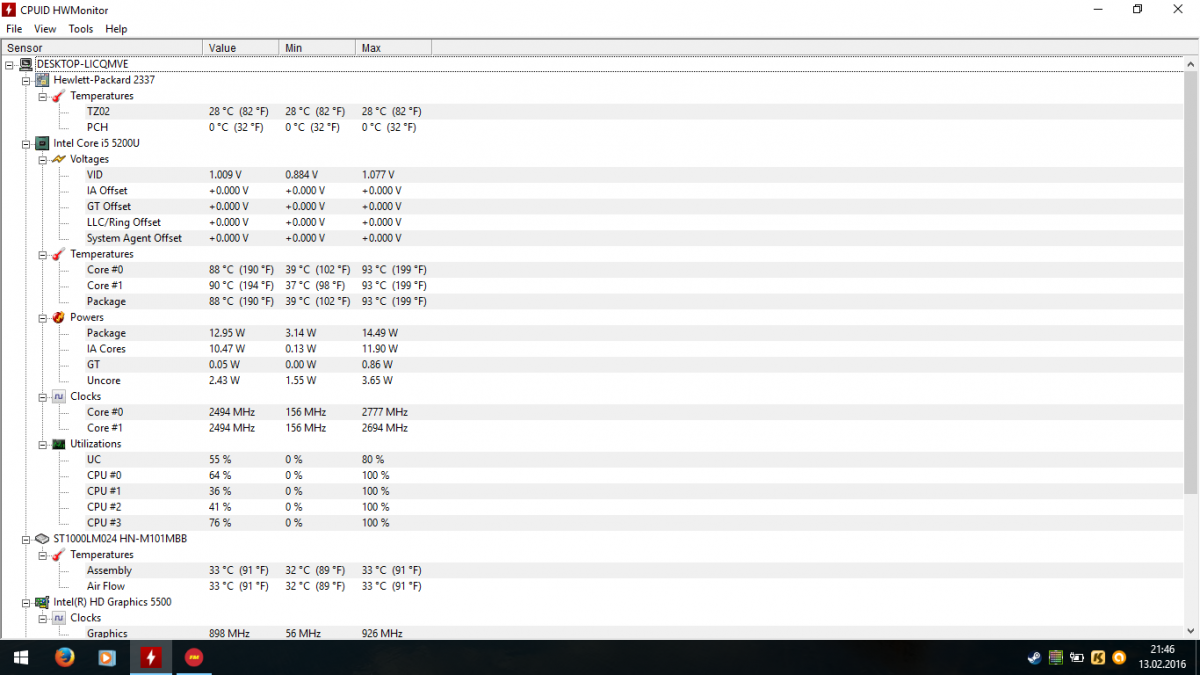
Task: Click the Sensor column header
Action: [x=102, y=48]
